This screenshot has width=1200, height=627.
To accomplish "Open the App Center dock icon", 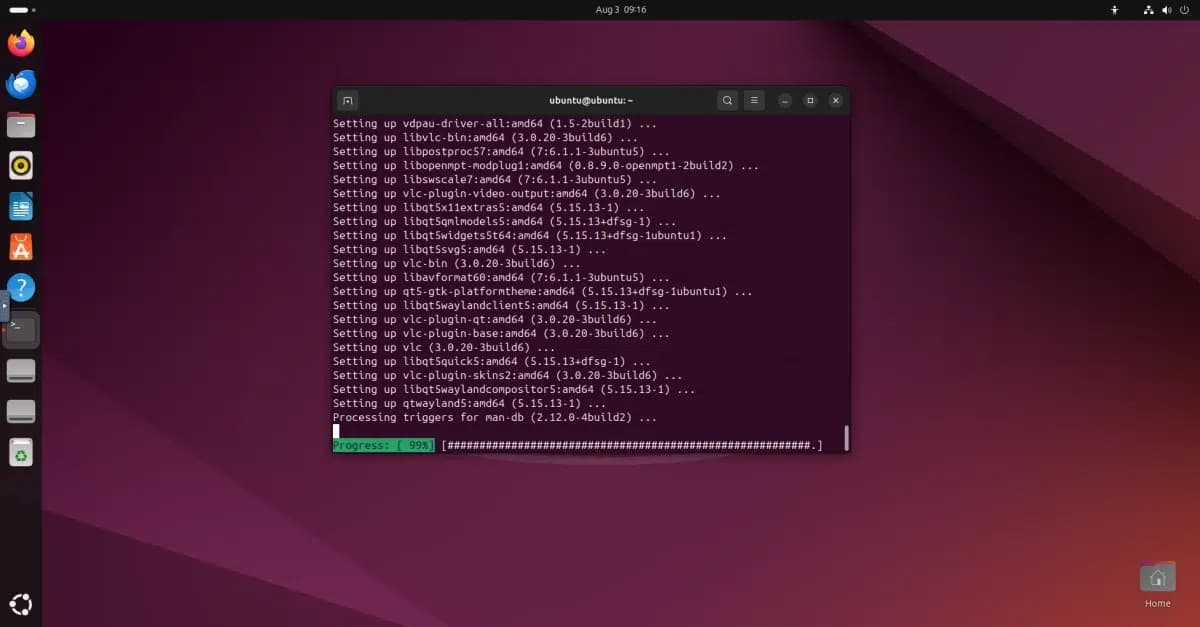I will click(21, 247).
